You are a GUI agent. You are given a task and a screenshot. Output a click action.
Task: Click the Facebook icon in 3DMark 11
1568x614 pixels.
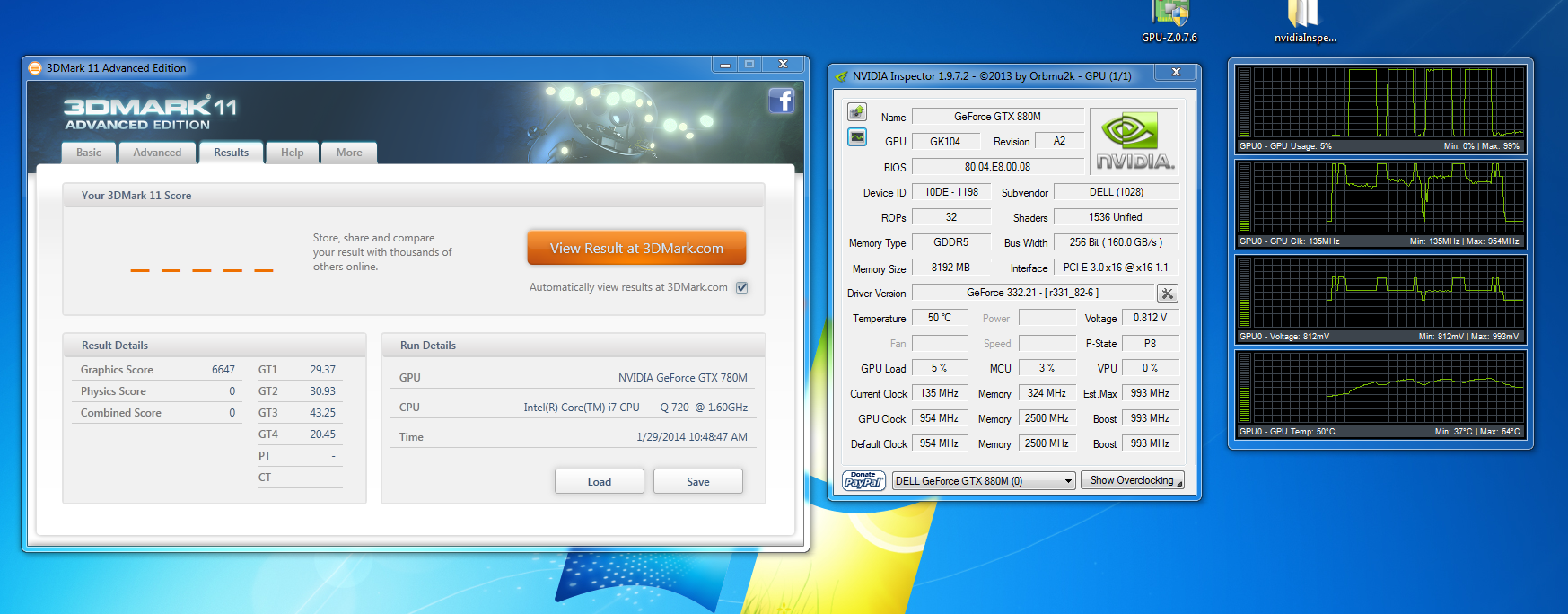point(782,101)
